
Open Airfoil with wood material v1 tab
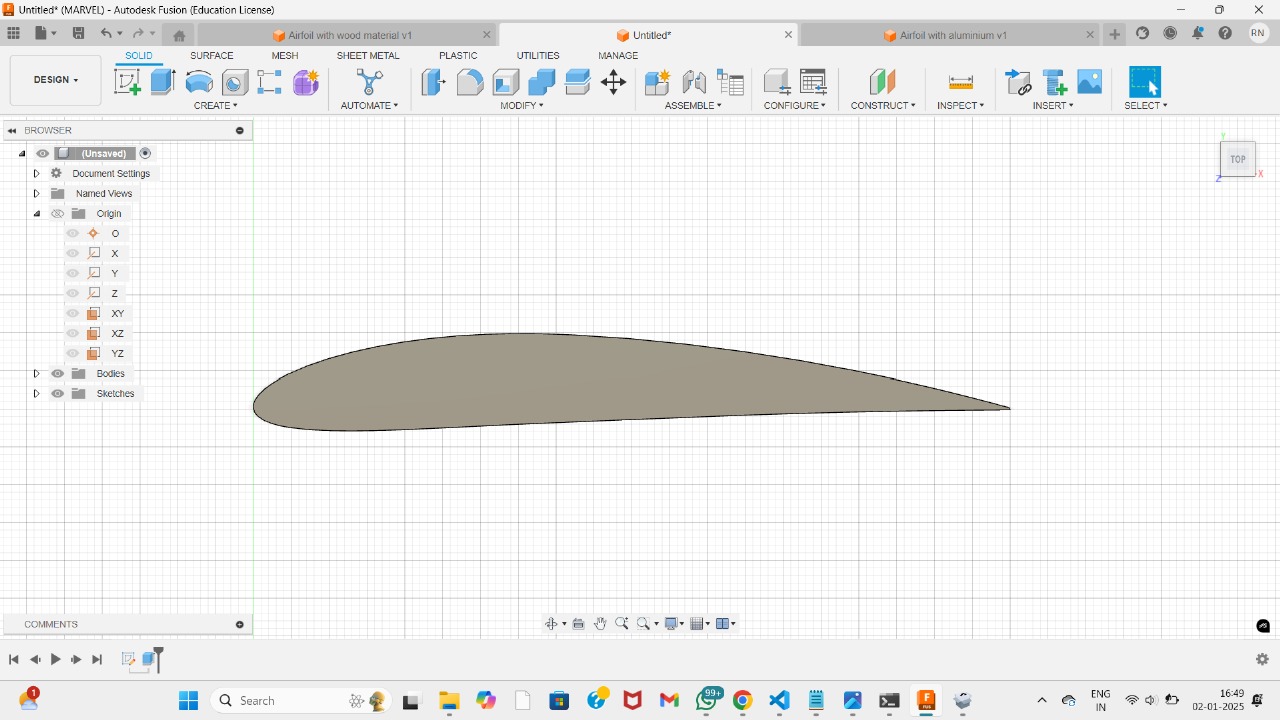coord(348,35)
